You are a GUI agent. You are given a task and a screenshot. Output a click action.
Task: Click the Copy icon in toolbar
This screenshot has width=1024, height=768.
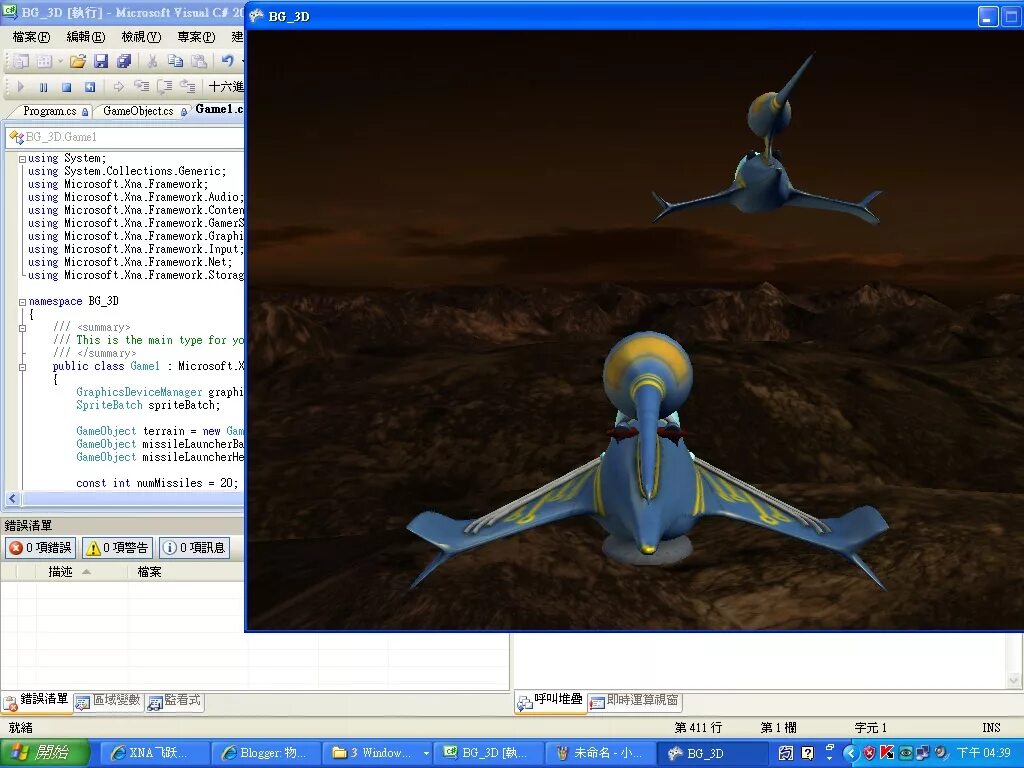tap(175, 61)
